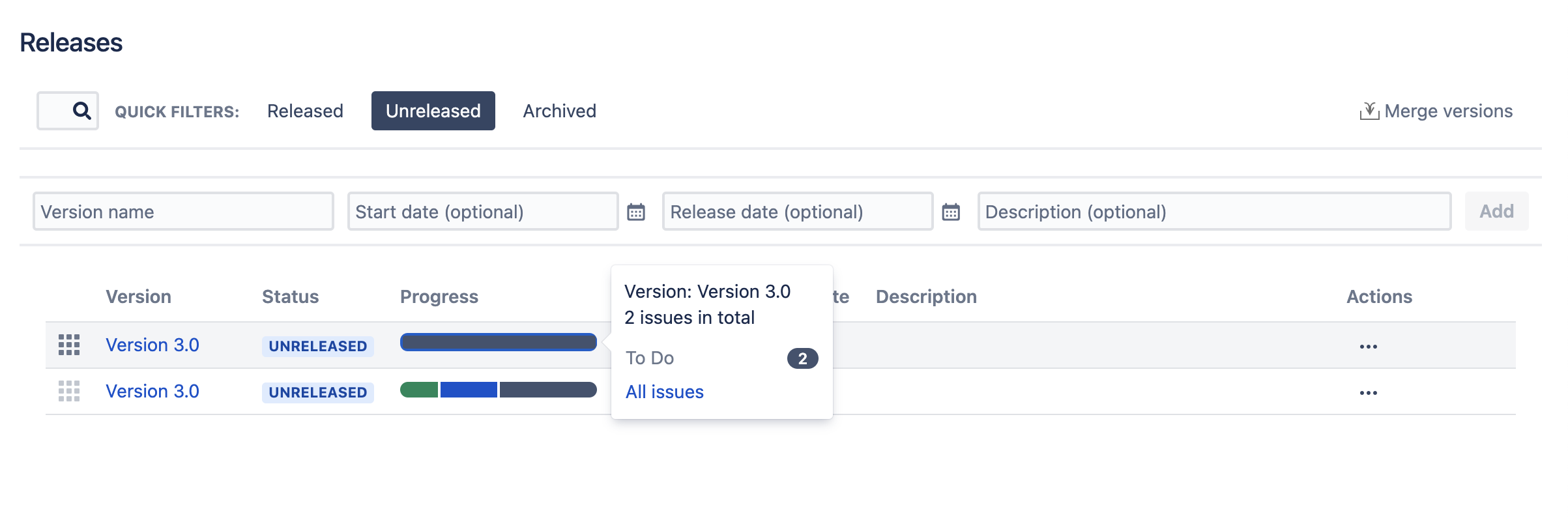Viewport: 1568px width, 520px height.
Task: Focus the Version name field
Action: click(x=183, y=211)
